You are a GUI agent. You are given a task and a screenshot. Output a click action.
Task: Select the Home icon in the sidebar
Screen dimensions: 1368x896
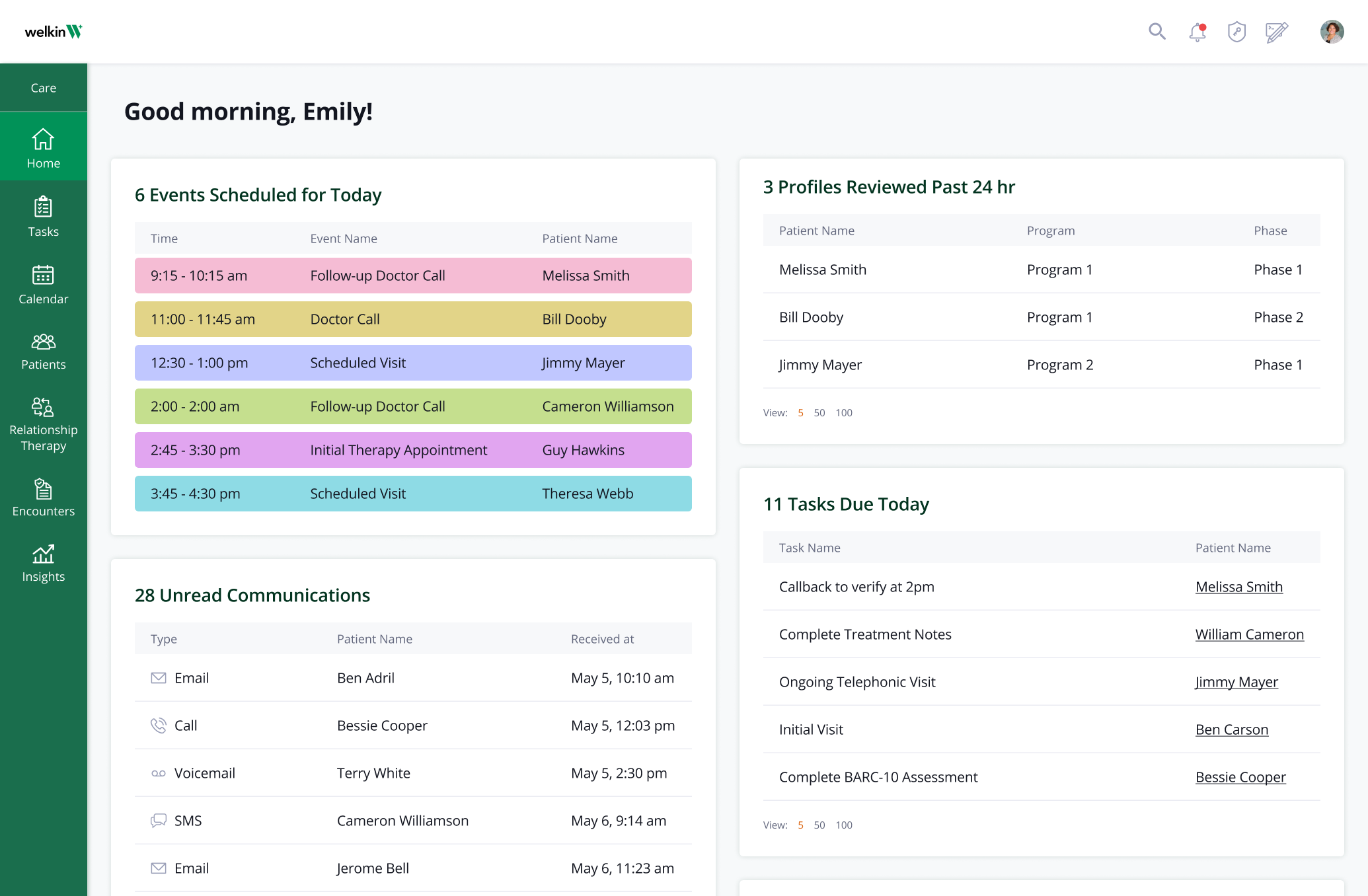(x=43, y=147)
